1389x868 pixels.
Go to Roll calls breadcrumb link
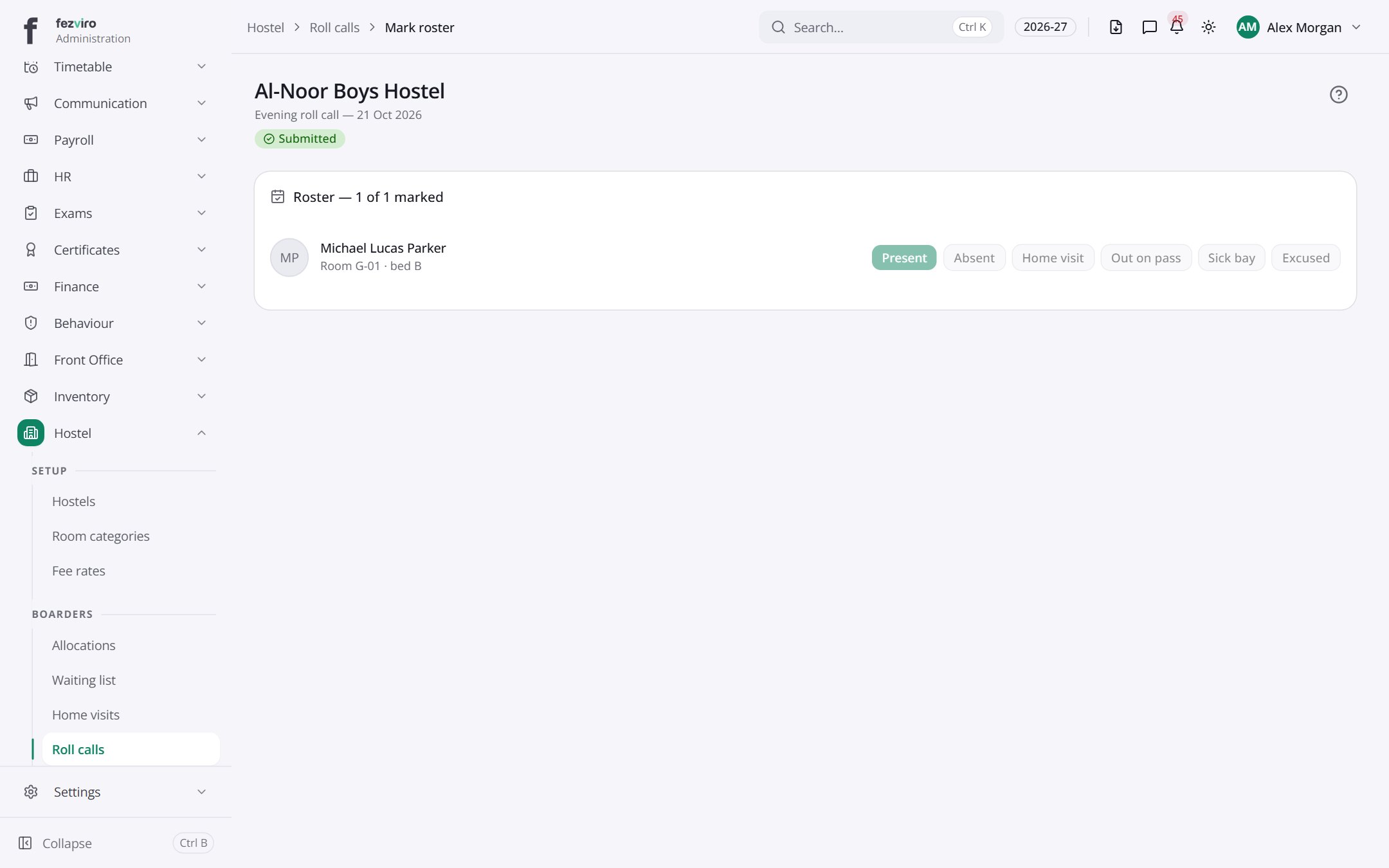click(334, 28)
